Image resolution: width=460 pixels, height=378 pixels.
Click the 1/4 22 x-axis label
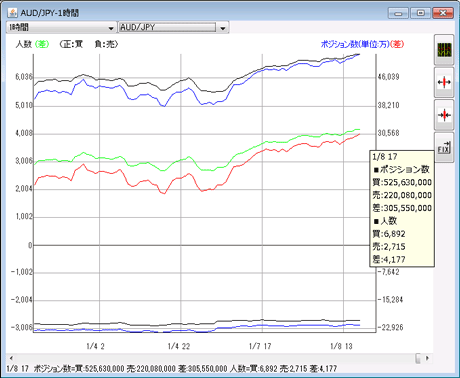[x=179, y=346]
